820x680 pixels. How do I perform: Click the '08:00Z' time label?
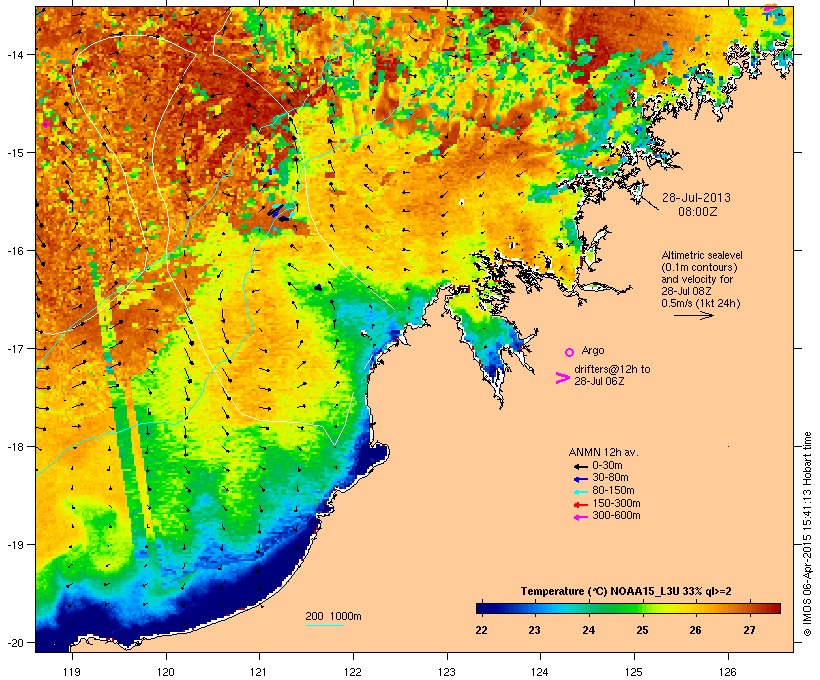[x=698, y=212]
